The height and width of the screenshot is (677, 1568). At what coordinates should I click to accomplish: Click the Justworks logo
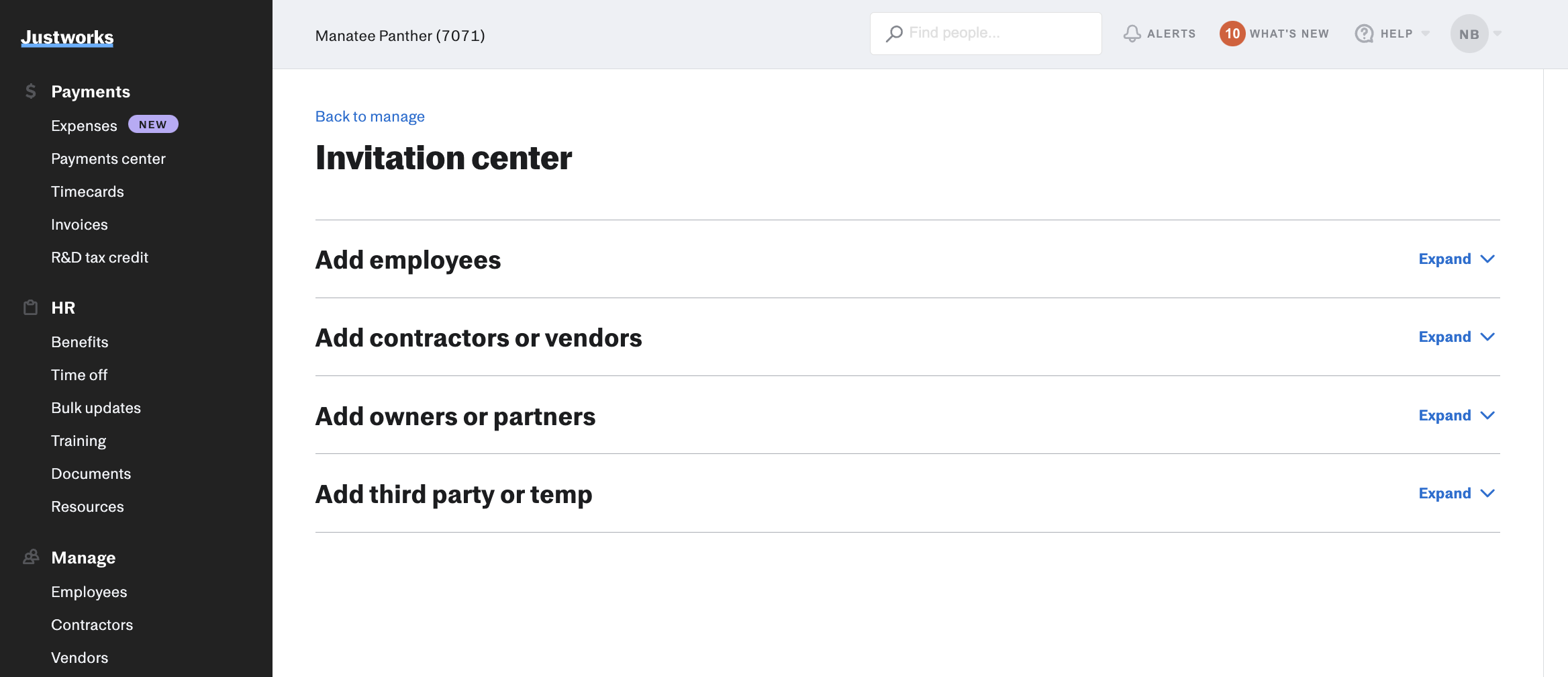tap(67, 38)
